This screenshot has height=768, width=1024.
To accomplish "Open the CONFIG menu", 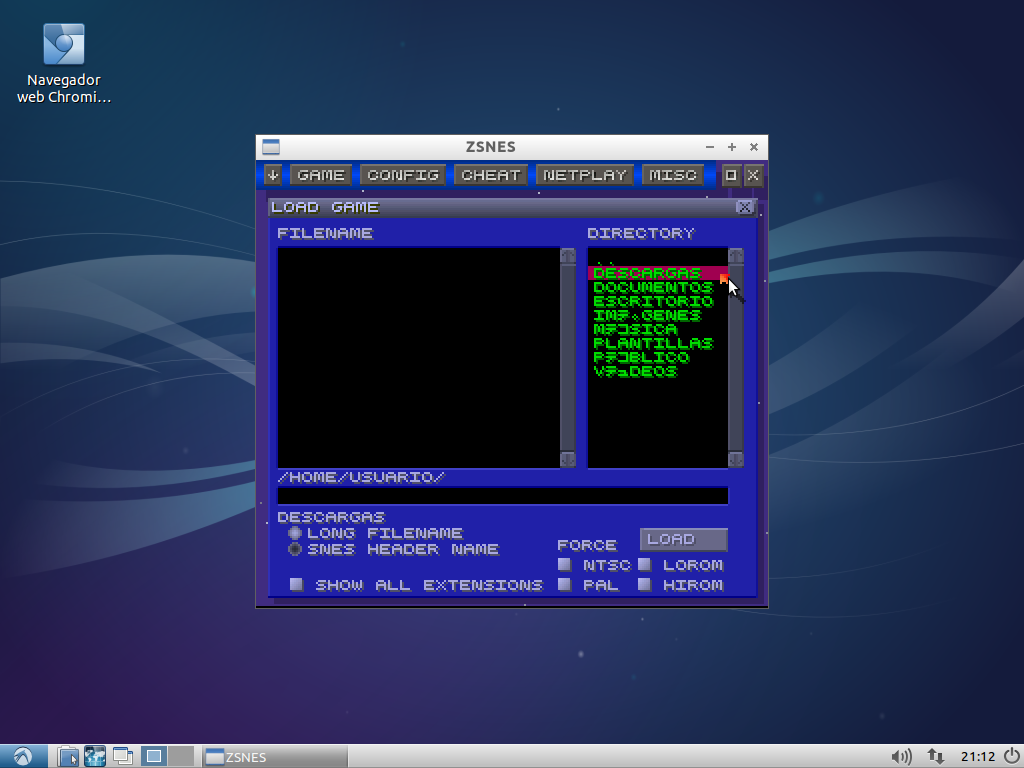I will (x=402, y=175).
